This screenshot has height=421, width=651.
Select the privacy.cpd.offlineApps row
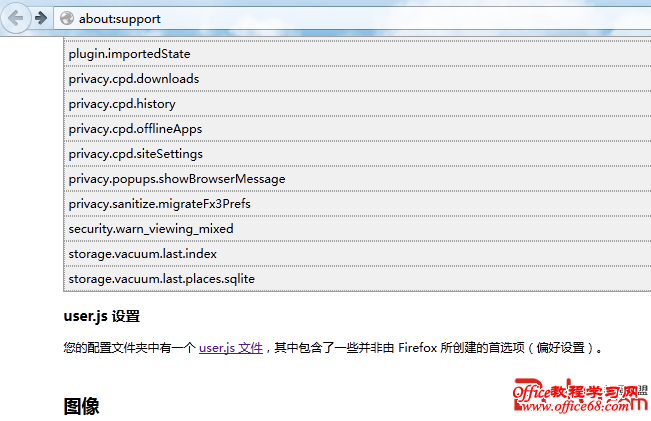coord(357,129)
